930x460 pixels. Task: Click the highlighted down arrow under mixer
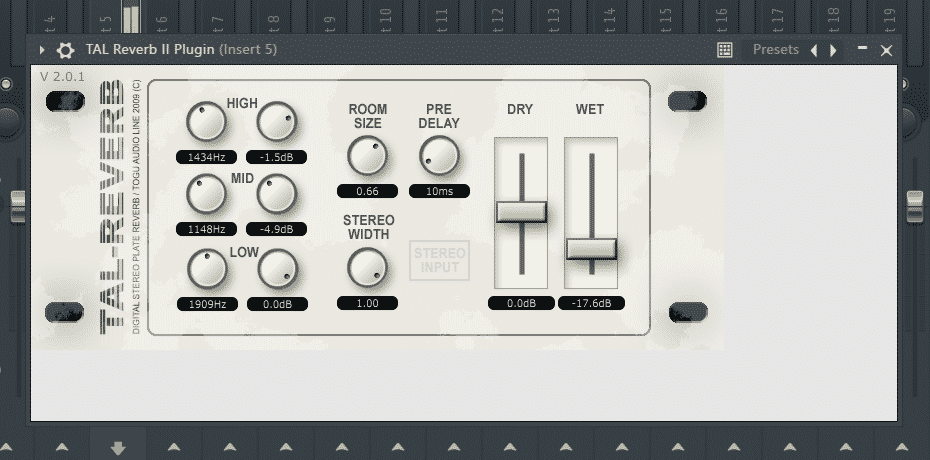pyautogui.click(x=117, y=448)
